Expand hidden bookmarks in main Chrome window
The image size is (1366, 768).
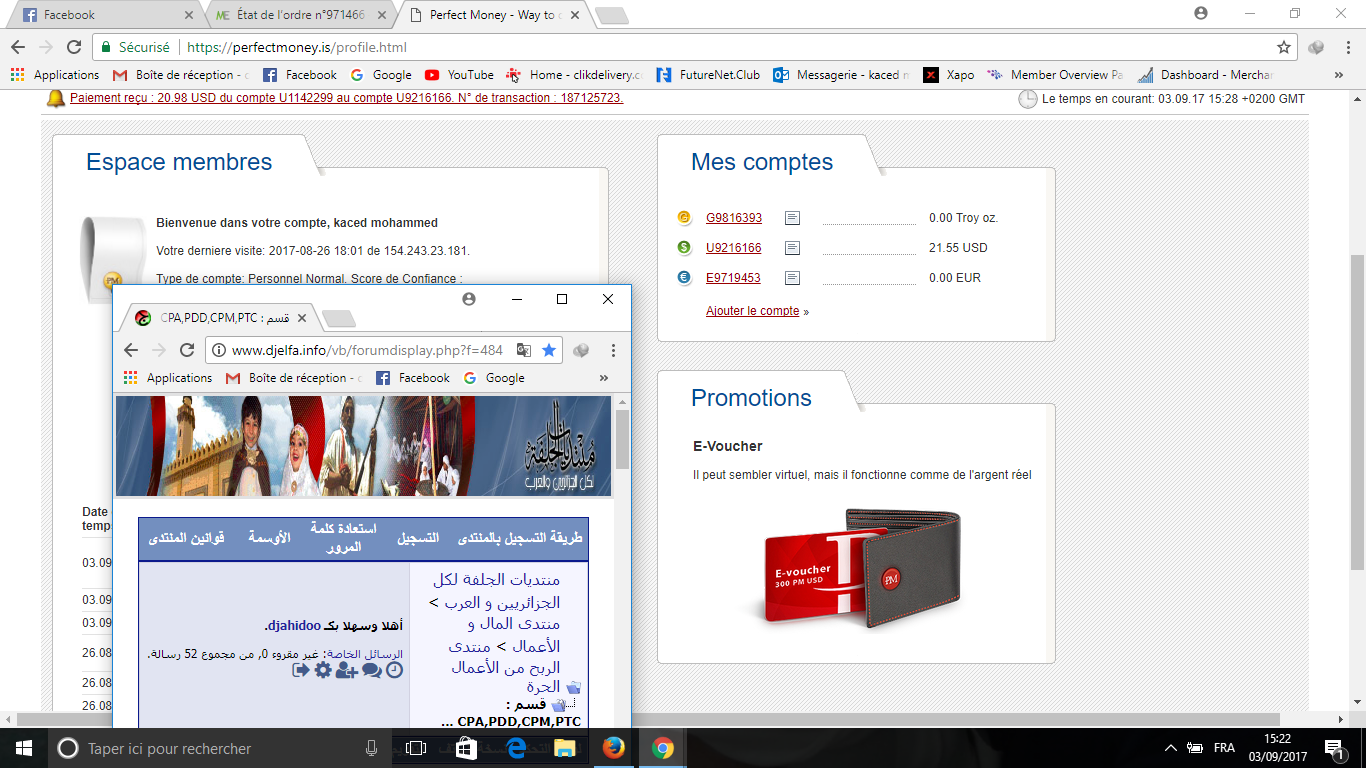click(1339, 75)
